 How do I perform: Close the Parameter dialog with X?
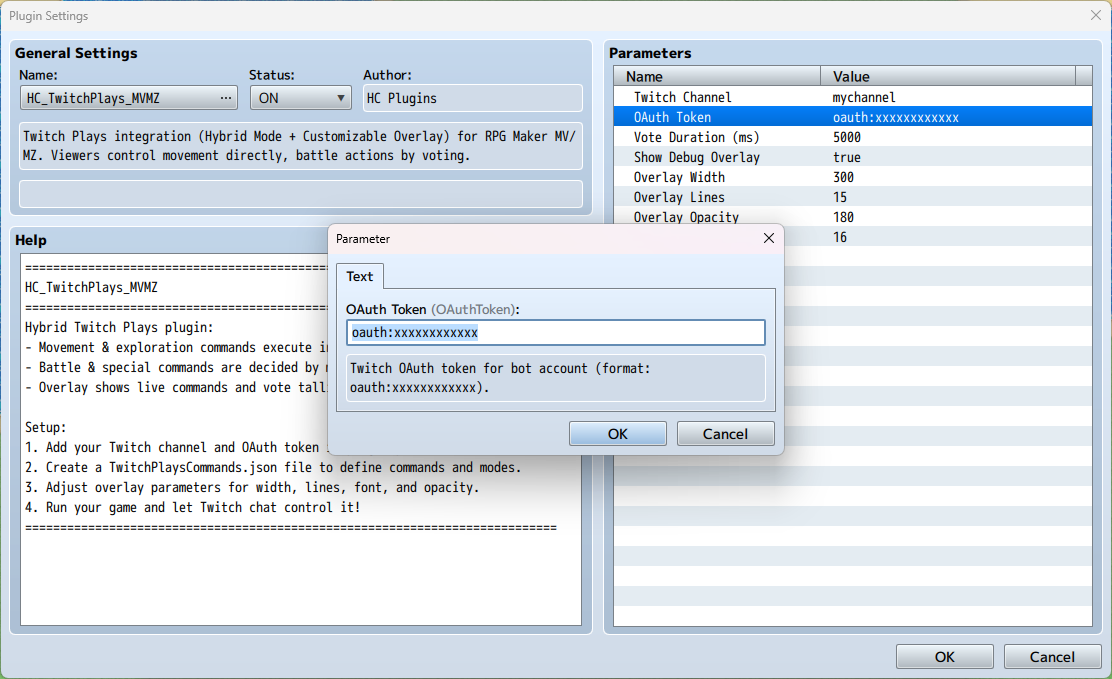coord(769,238)
